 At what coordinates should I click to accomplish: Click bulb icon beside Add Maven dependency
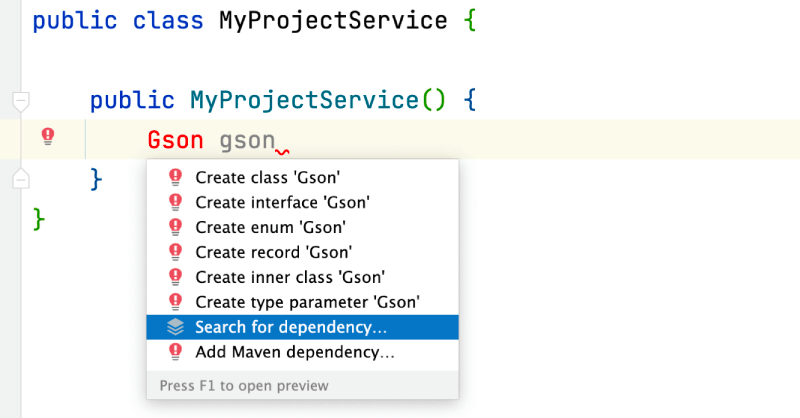(x=175, y=352)
